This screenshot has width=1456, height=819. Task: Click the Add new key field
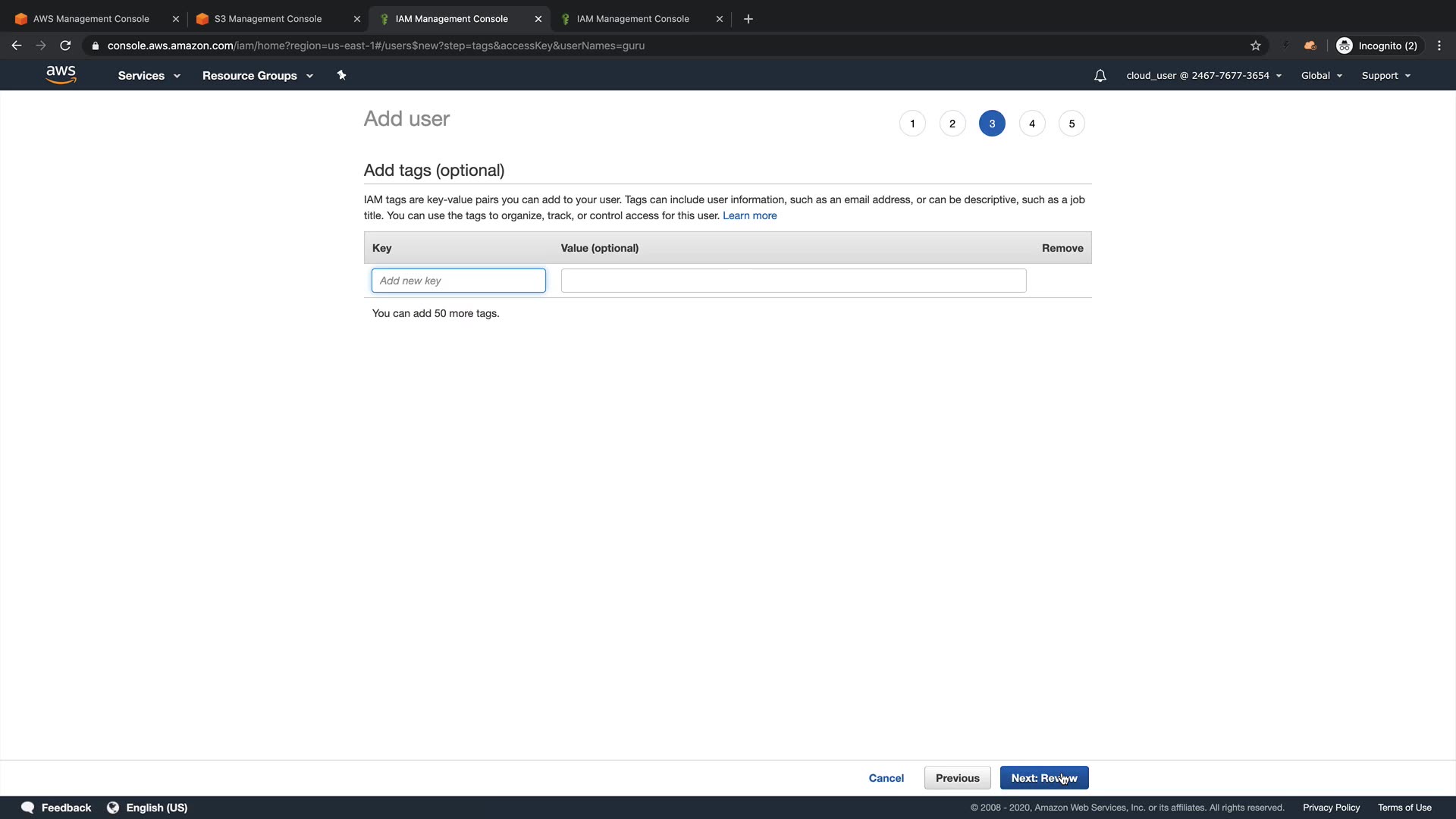458,281
